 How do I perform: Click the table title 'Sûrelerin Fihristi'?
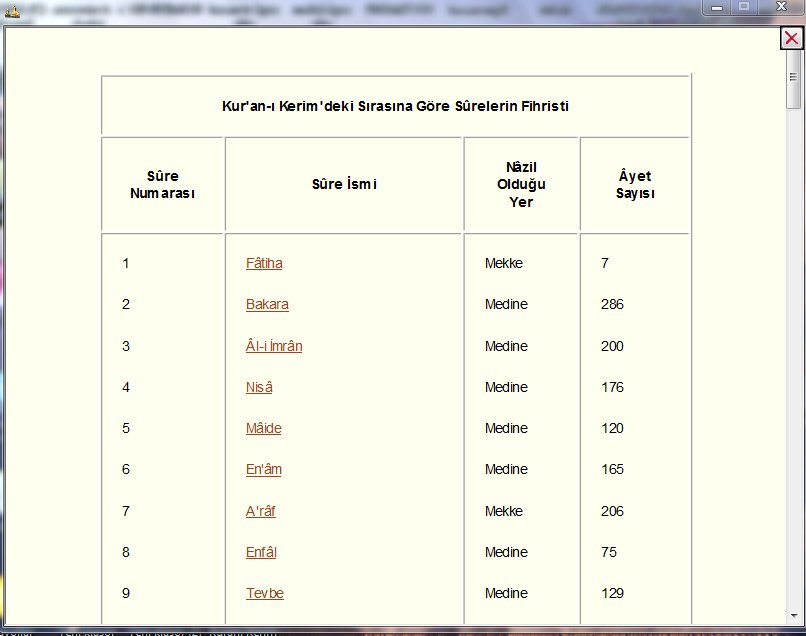[x=395, y=105]
